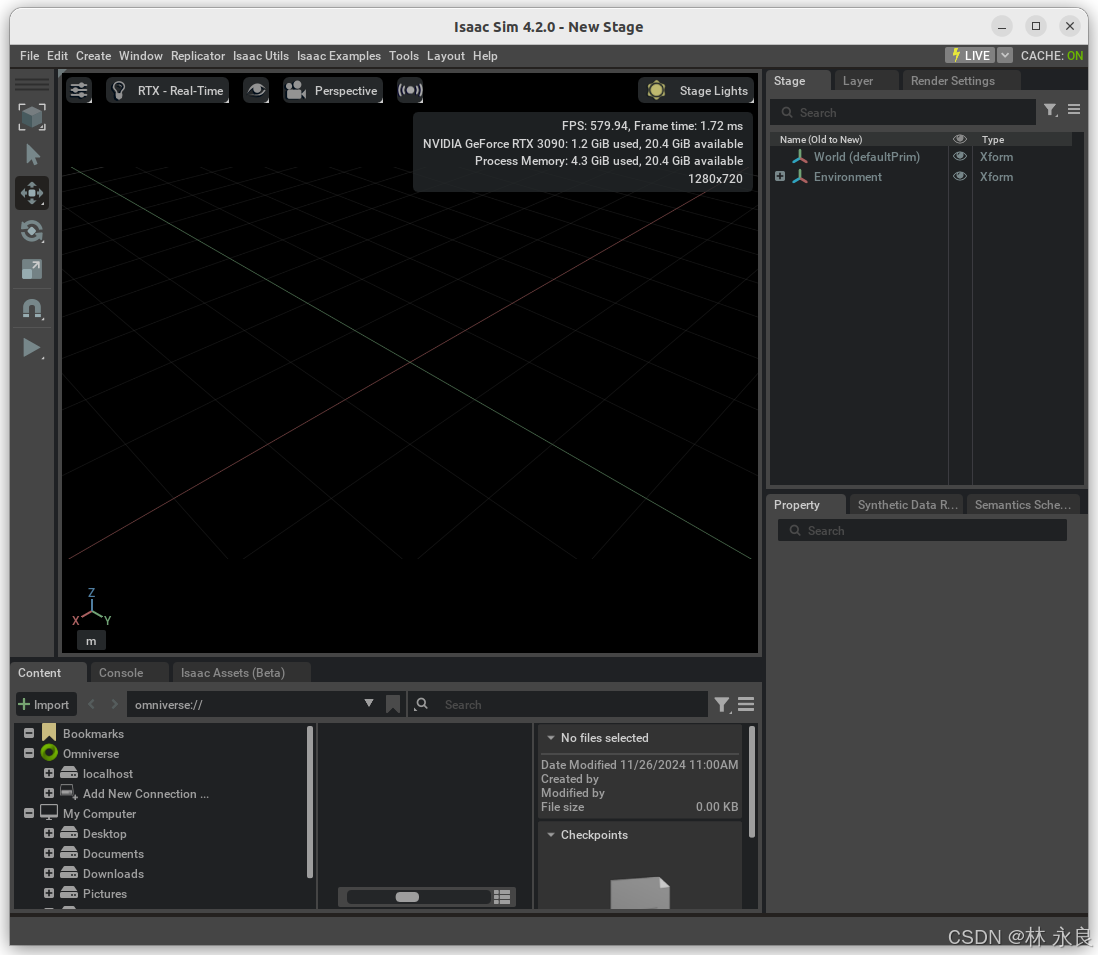
Task: Select the Pictures folder
Action: tap(104, 894)
